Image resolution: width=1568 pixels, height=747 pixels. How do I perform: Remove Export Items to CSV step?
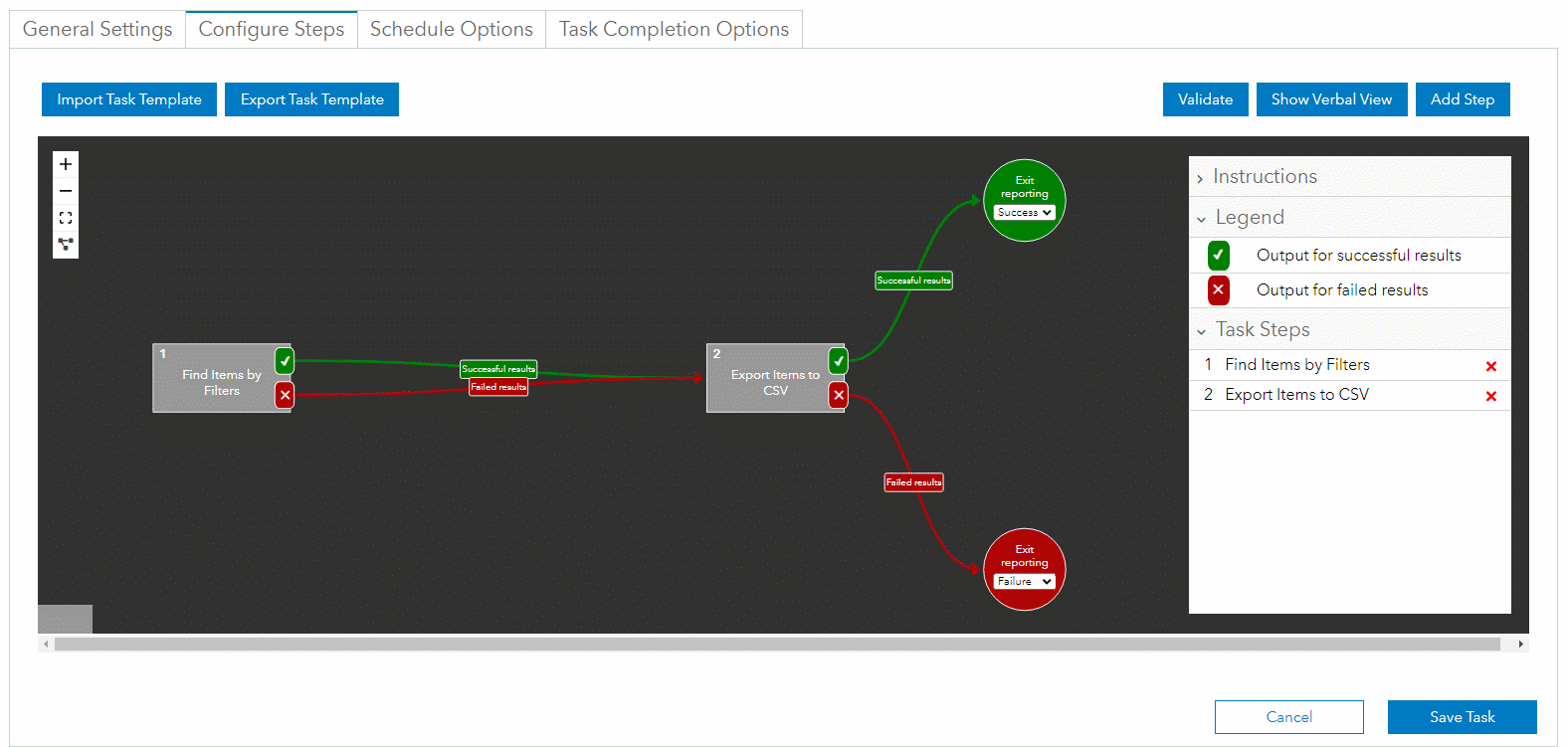(x=1490, y=396)
